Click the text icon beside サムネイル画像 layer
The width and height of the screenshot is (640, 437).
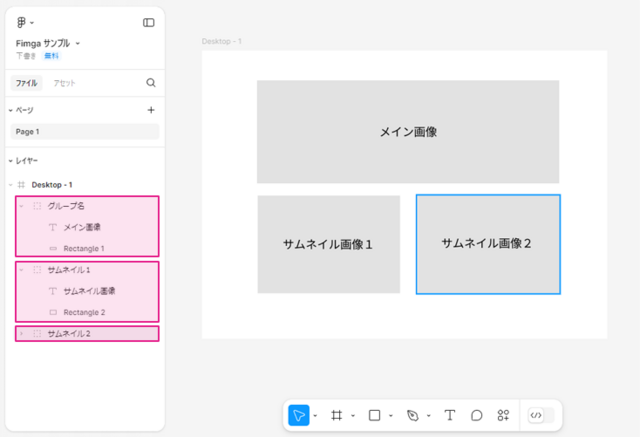pyautogui.click(x=53, y=291)
